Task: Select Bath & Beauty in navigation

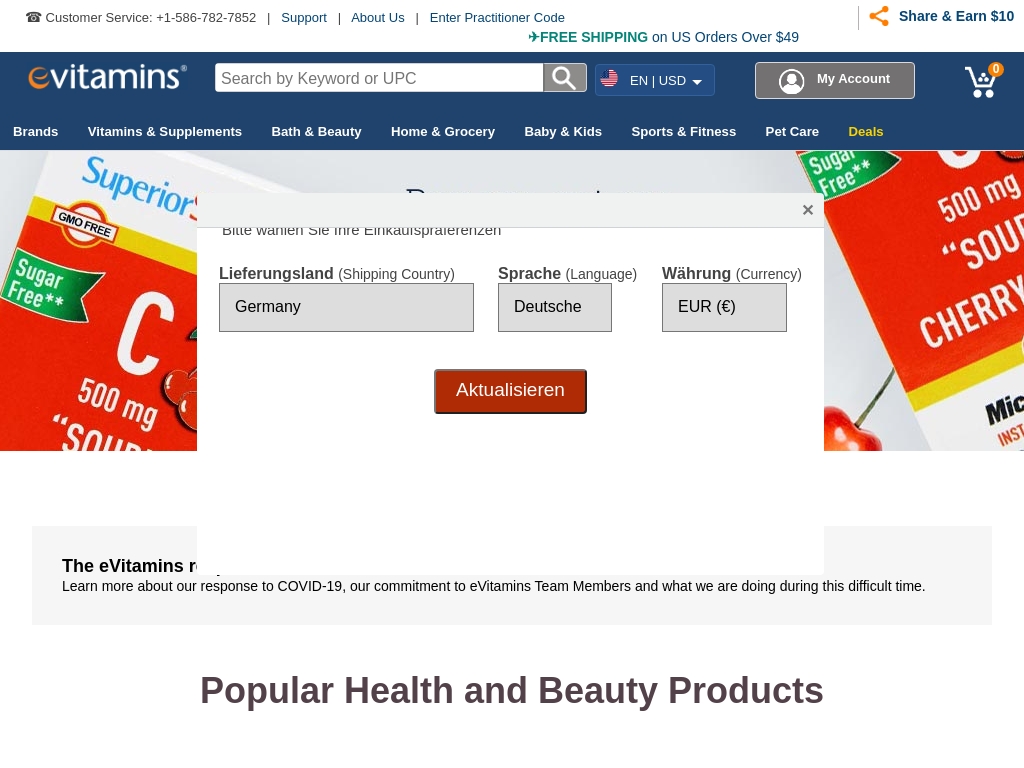Action: tap(317, 132)
